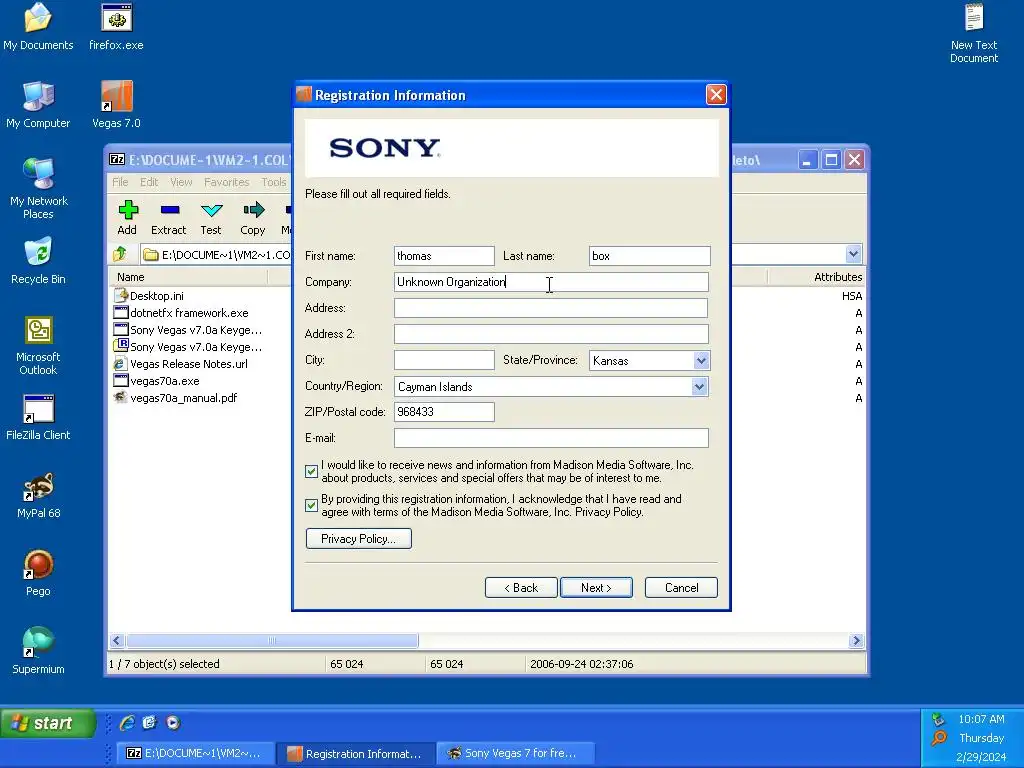Open the Favorites menu in 7-Zip

[x=227, y=182]
